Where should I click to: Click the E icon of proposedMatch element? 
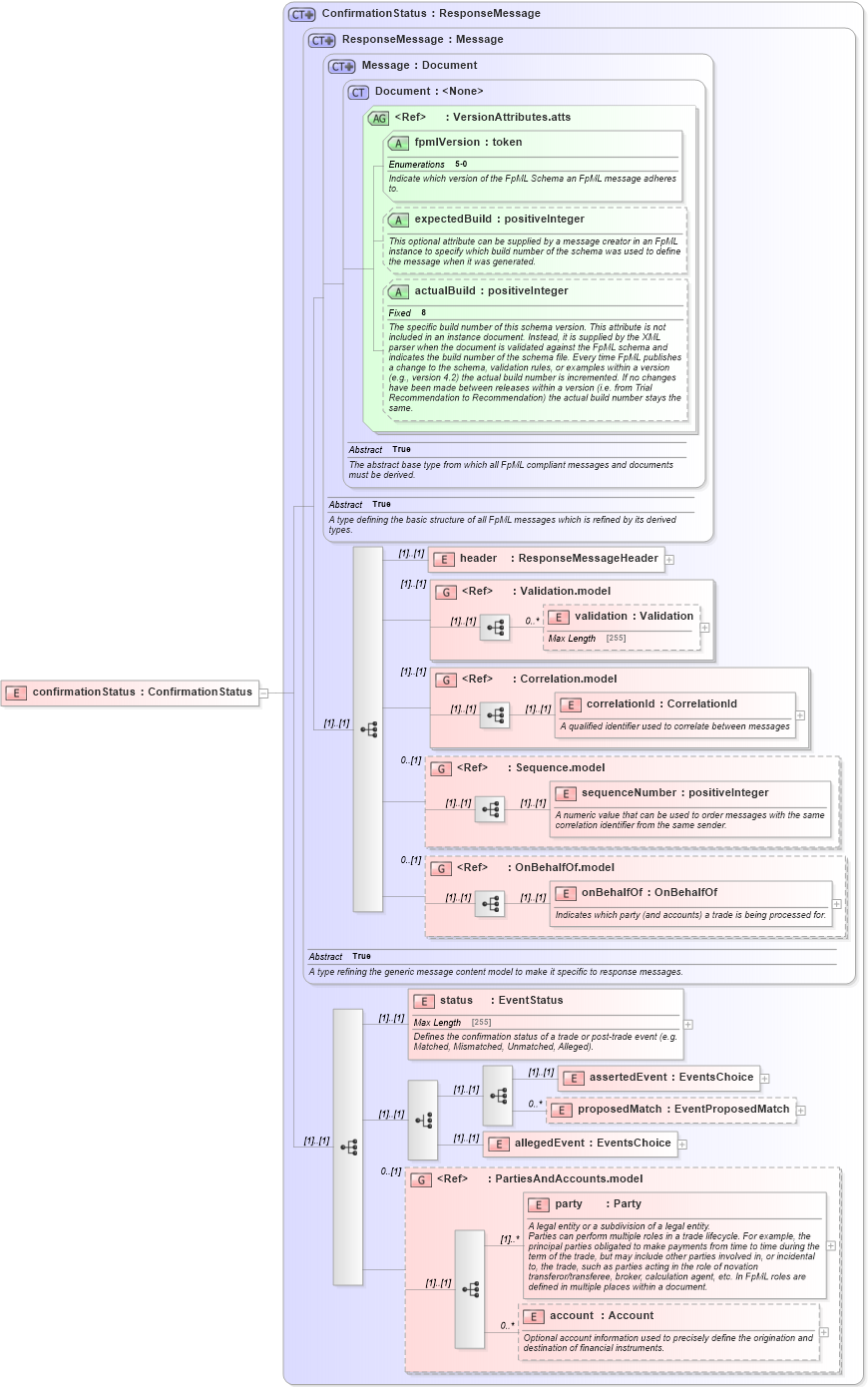click(562, 1110)
